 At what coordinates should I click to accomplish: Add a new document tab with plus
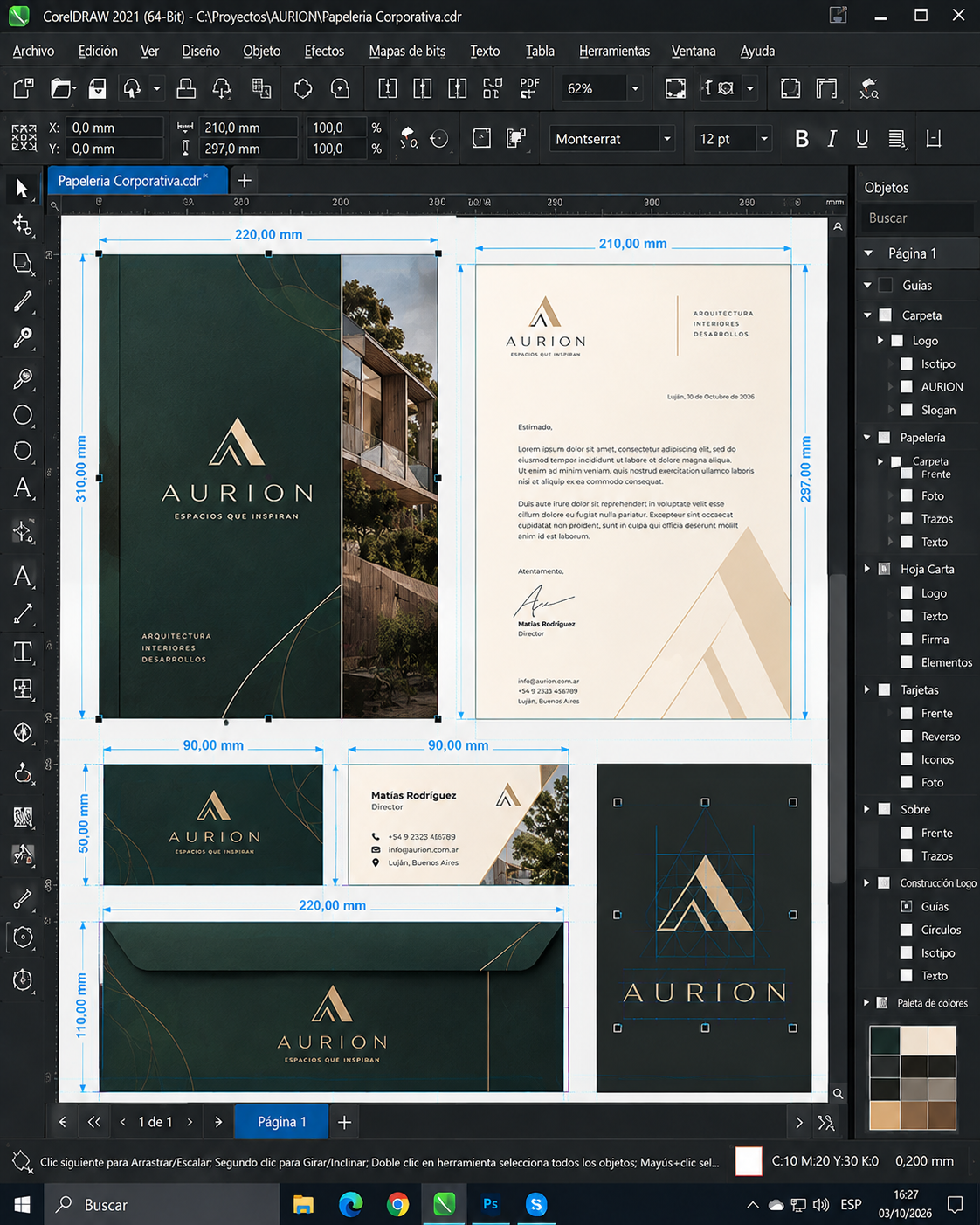[x=245, y=181]
